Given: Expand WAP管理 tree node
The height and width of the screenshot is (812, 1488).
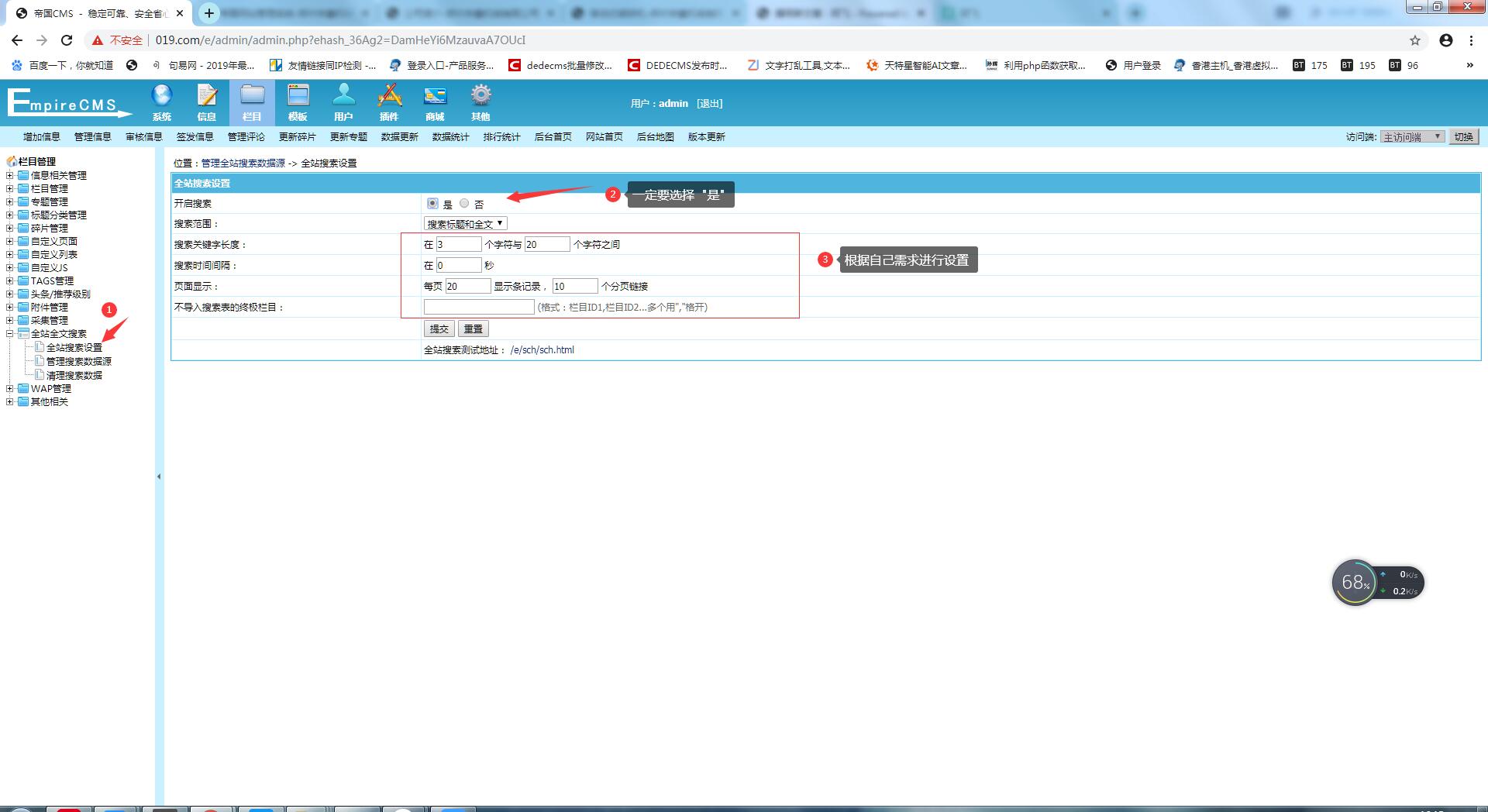Looking at the screenshot, I should (10, 388).
